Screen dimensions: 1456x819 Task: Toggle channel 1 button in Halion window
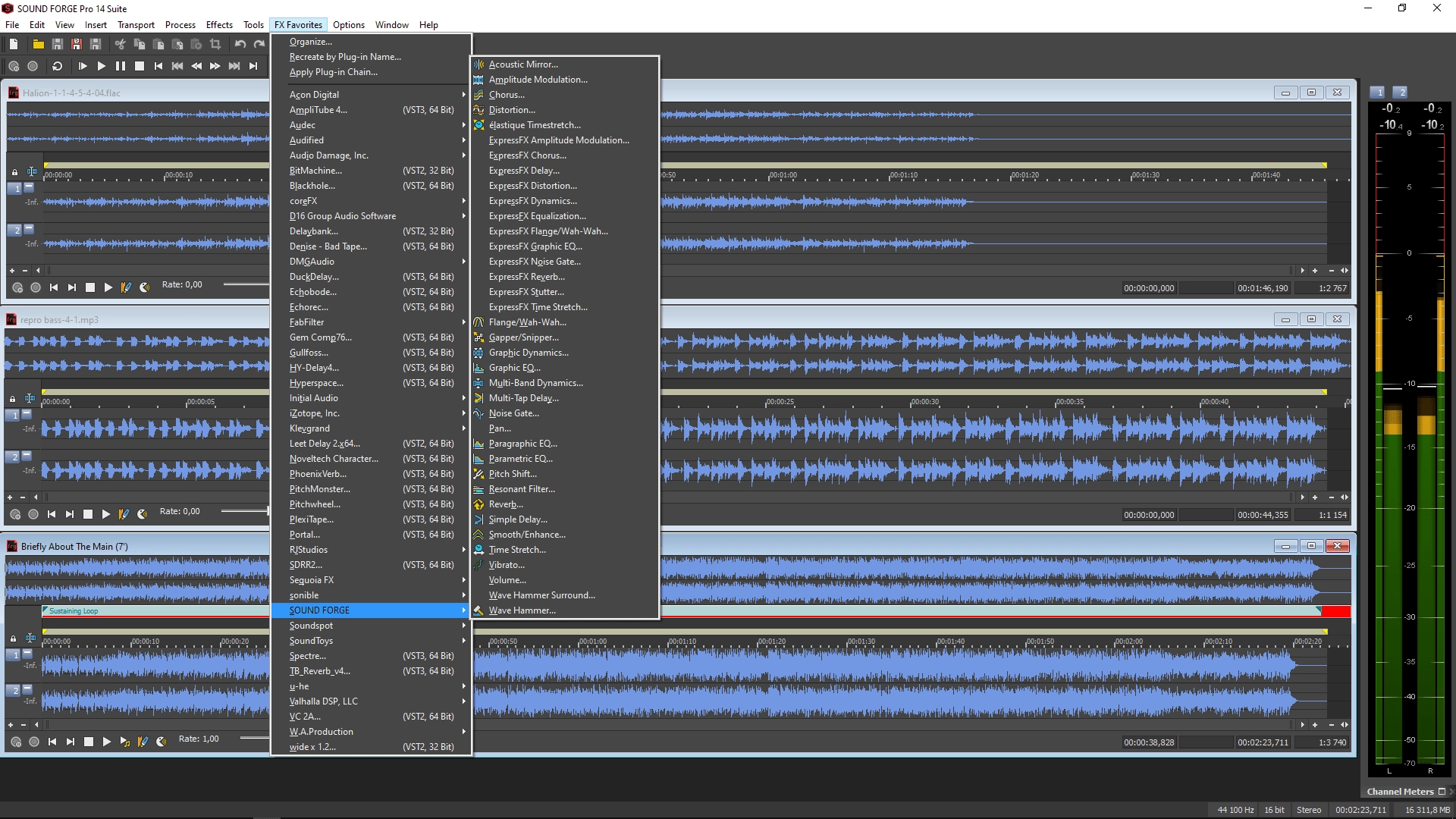14,188
